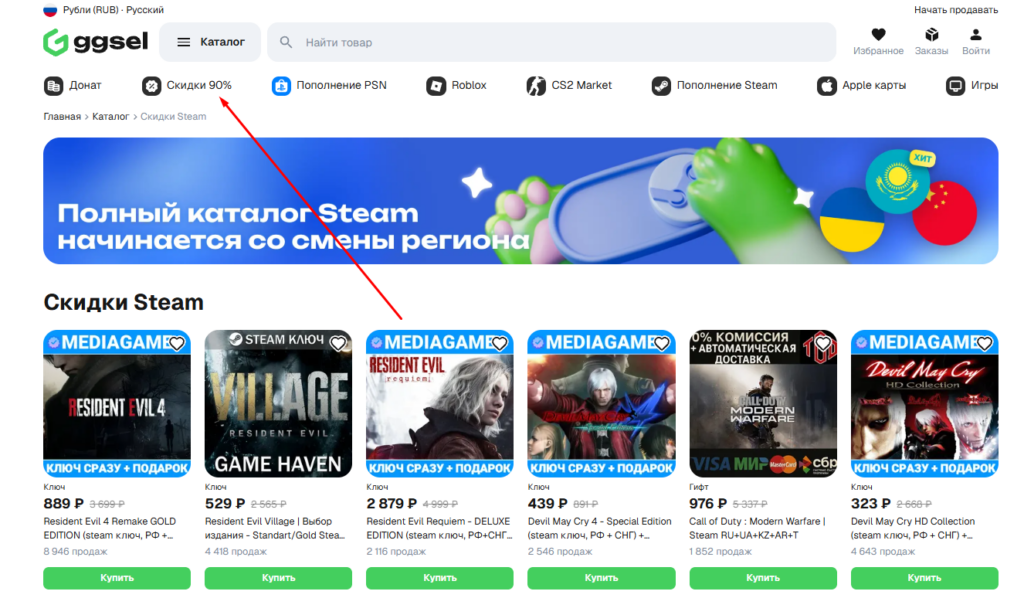
Task: Buy Devil May Cry HD Collection via Купить
Action: click(x=925, y=578)
